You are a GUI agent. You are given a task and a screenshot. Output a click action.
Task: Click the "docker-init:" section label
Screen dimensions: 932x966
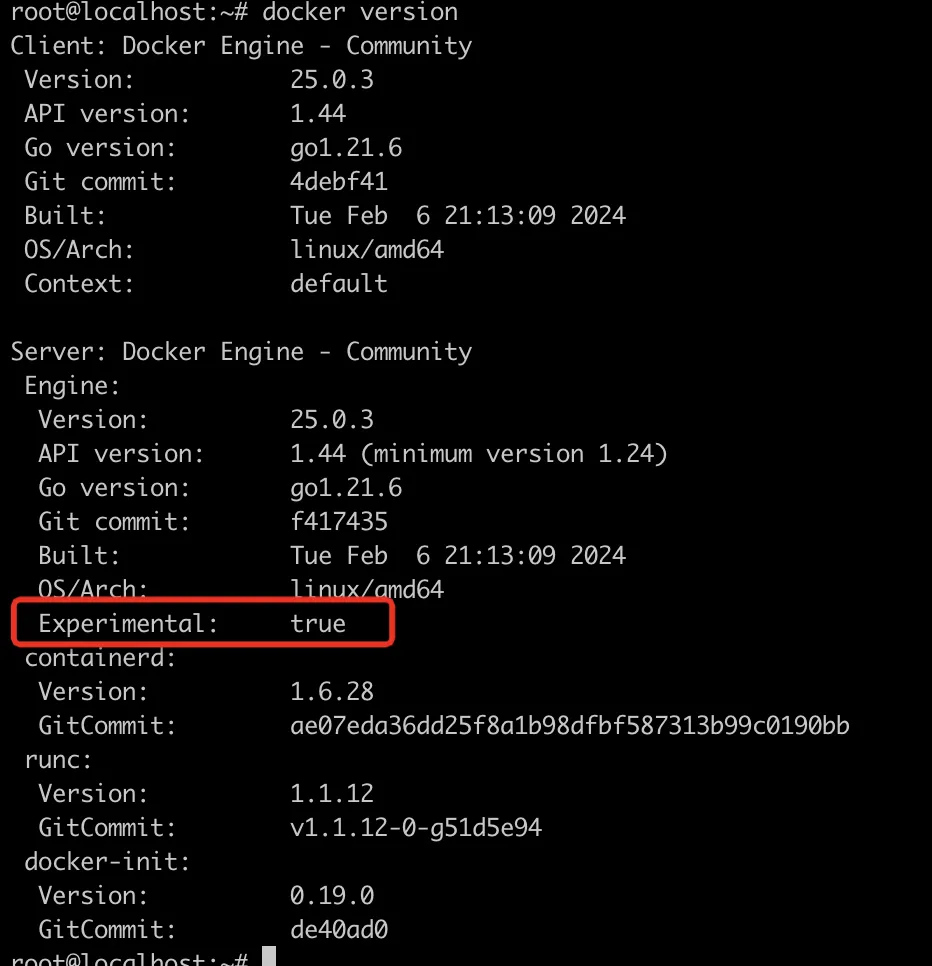coord(107,862)
